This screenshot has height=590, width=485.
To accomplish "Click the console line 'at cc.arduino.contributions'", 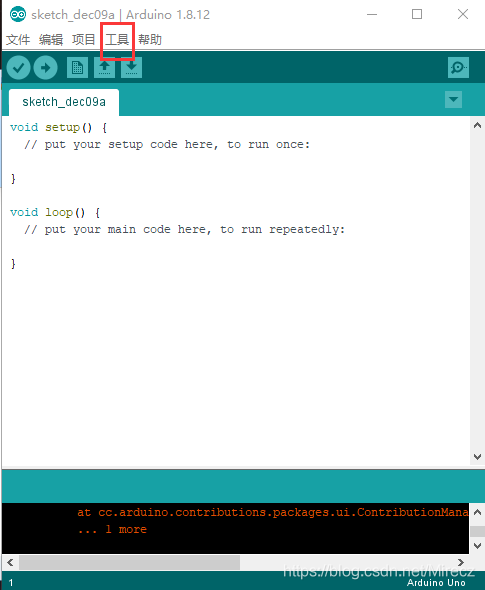I will click(x=273, y=512).
